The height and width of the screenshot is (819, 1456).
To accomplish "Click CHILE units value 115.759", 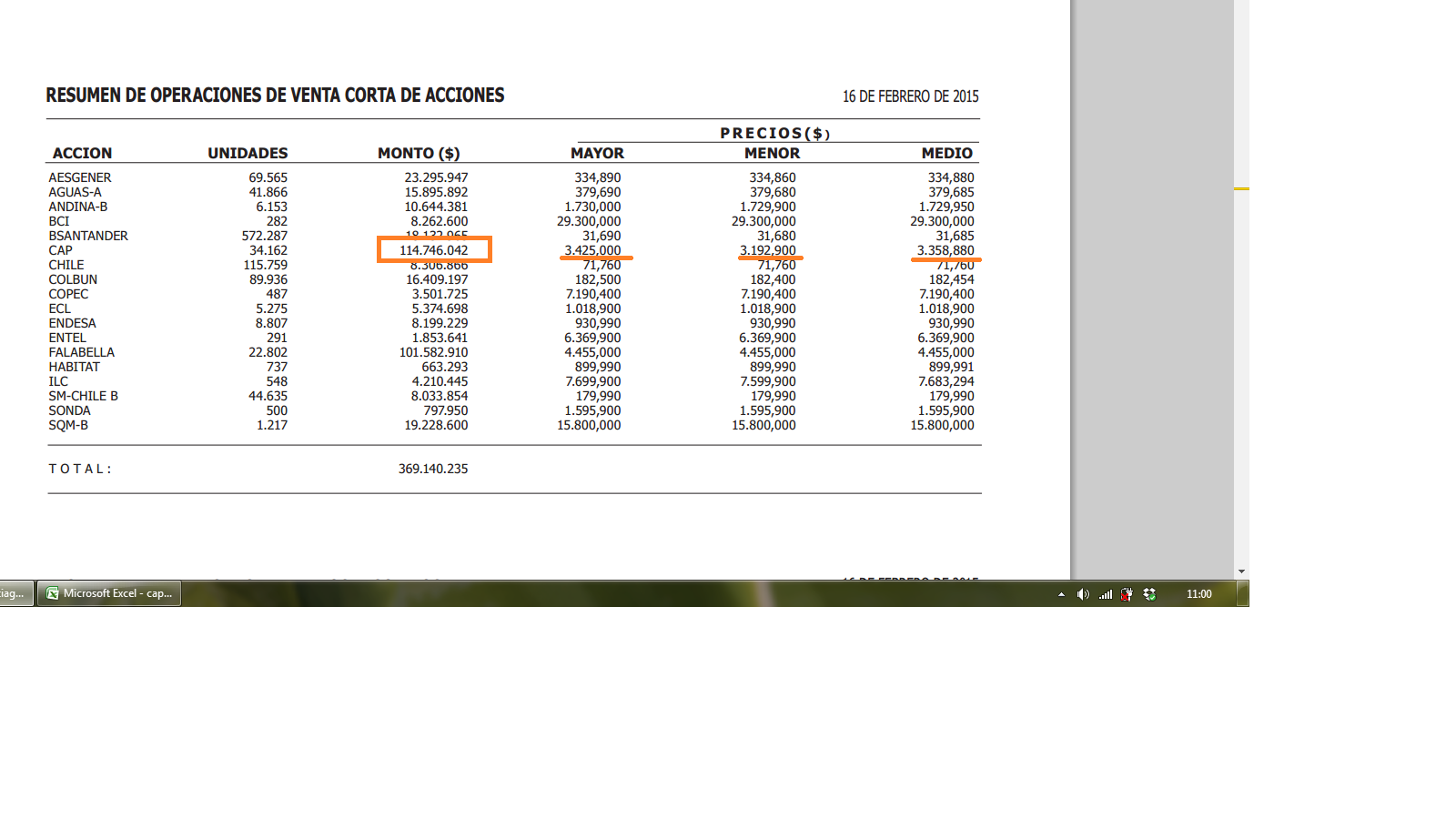I will [x=265, y=265].
